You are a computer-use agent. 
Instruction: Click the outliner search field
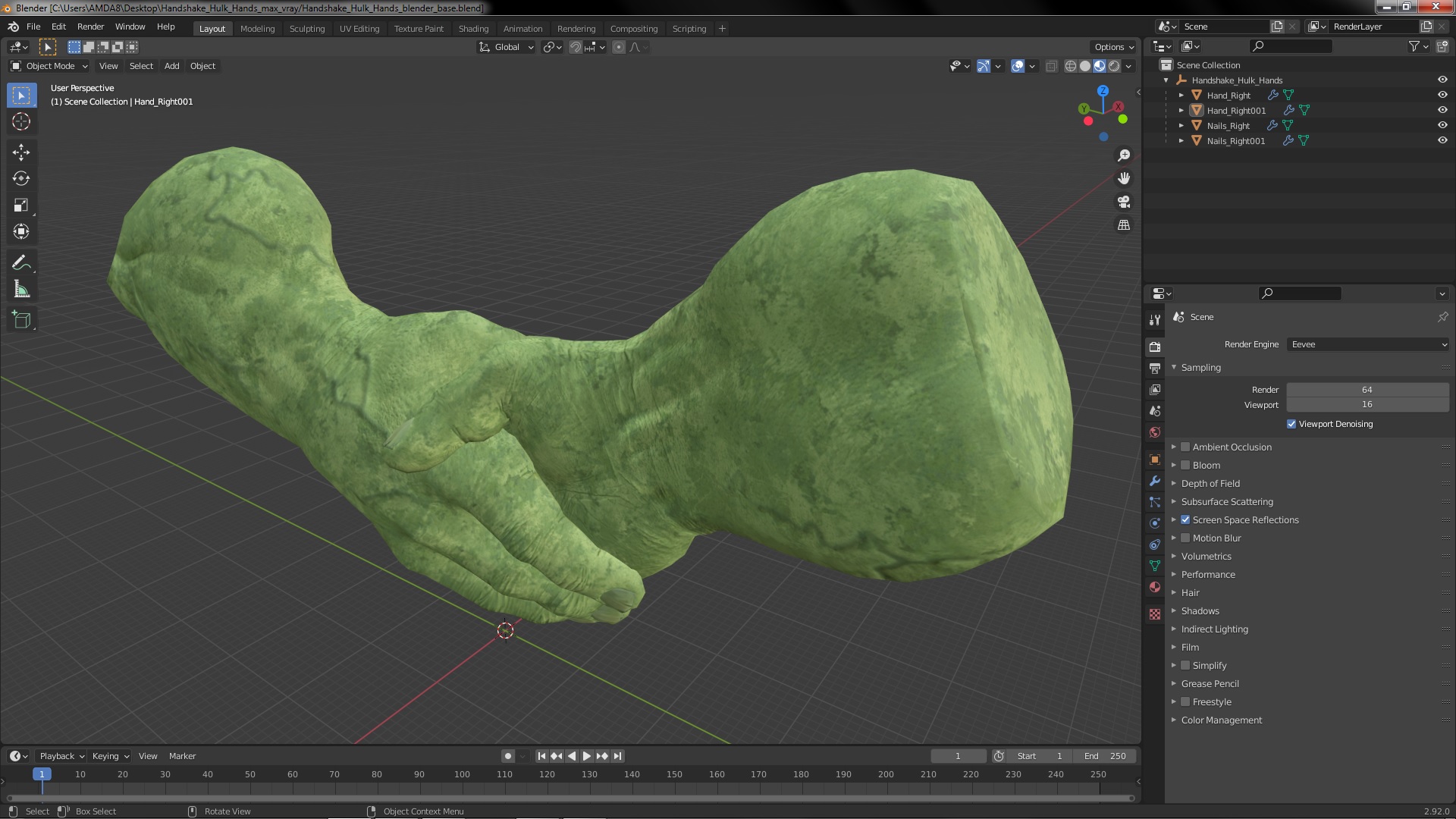pos(1291,46)
